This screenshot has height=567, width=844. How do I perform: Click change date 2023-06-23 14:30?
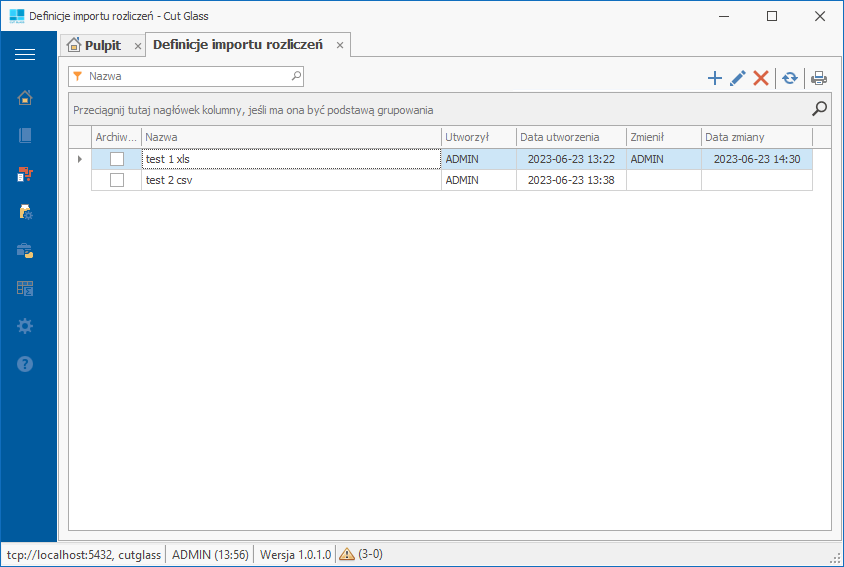click(757, 159)
